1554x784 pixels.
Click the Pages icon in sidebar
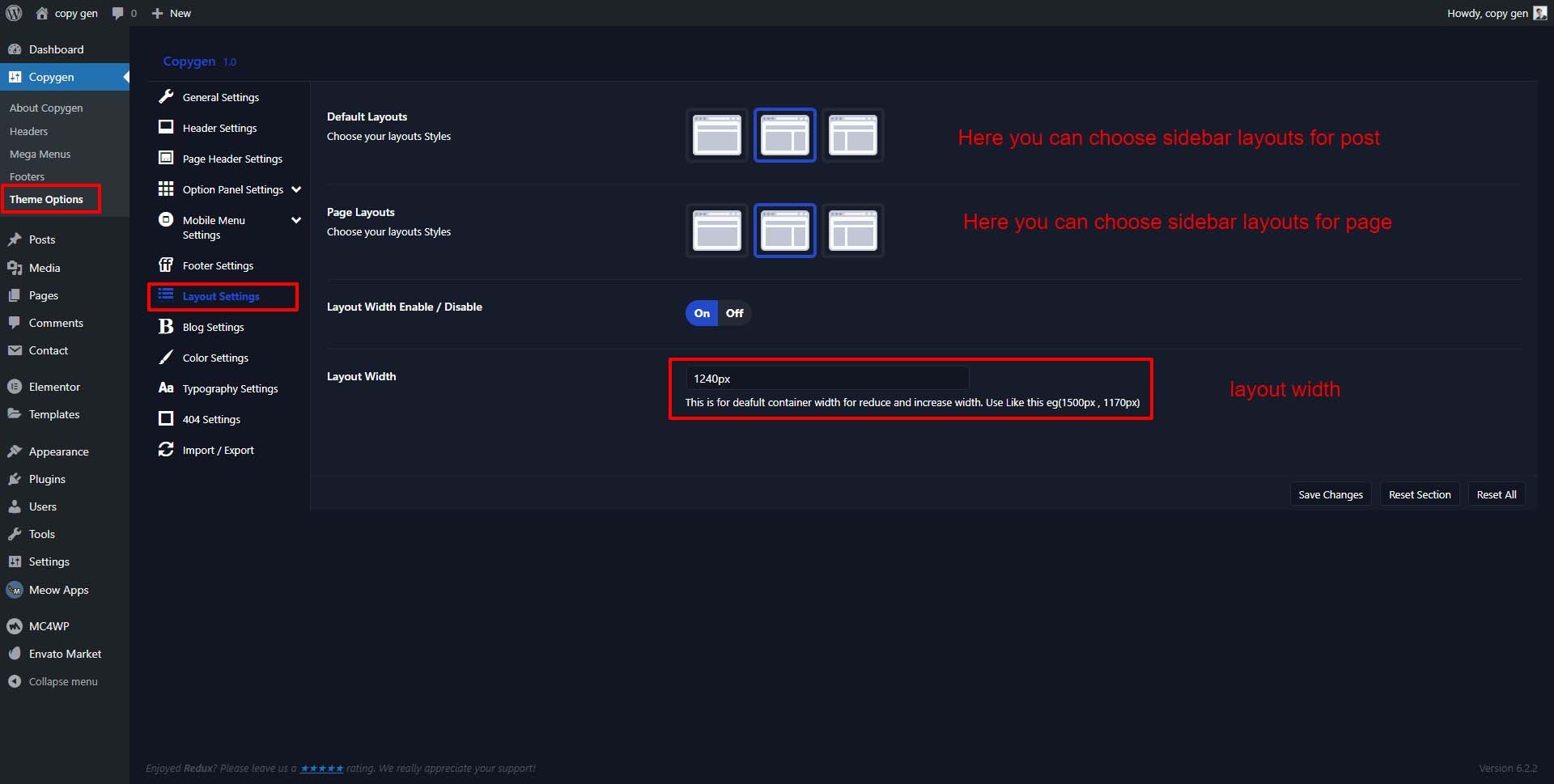tap(15, 295)
